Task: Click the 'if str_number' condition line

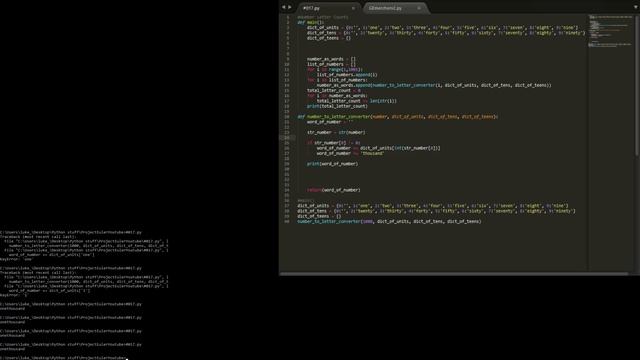Action: pyautogui.click(x=333, y=143)
